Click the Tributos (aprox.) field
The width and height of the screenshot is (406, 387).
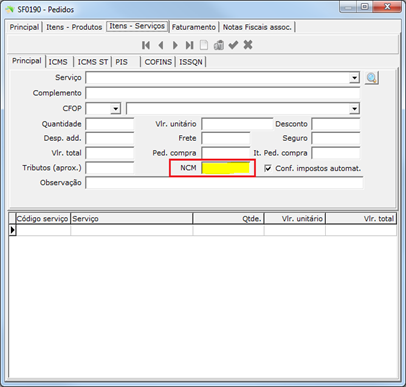point(110,168)
